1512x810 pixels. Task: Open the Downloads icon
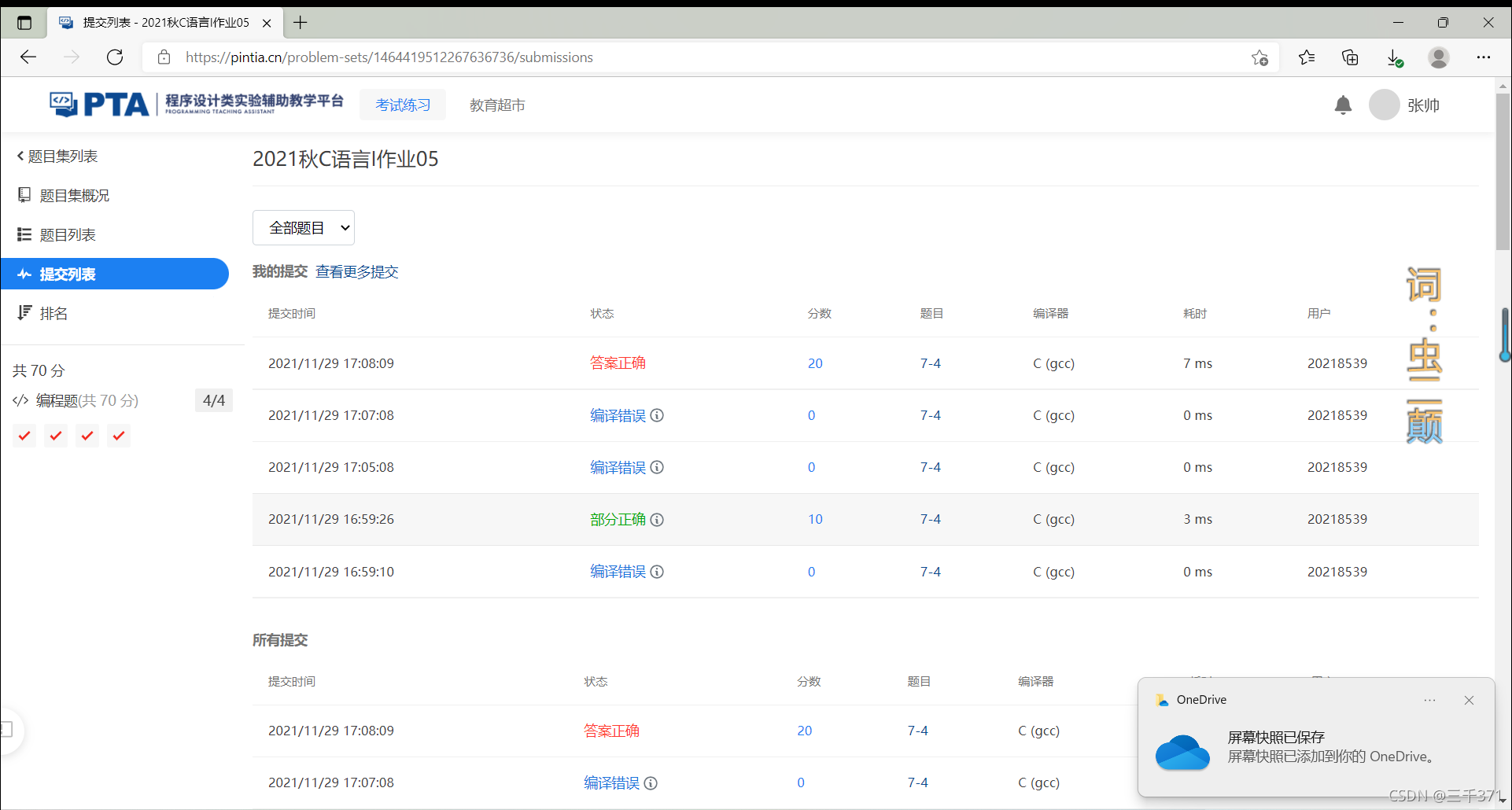tap(1394, 57)
